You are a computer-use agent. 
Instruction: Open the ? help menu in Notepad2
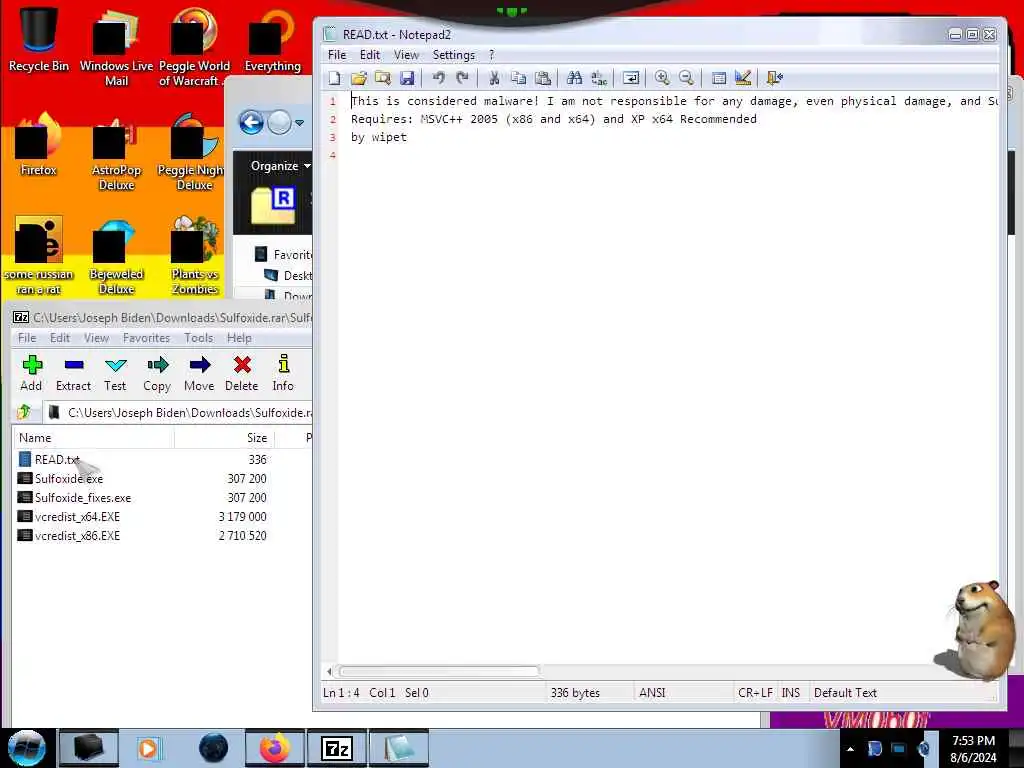coord(492,55)
